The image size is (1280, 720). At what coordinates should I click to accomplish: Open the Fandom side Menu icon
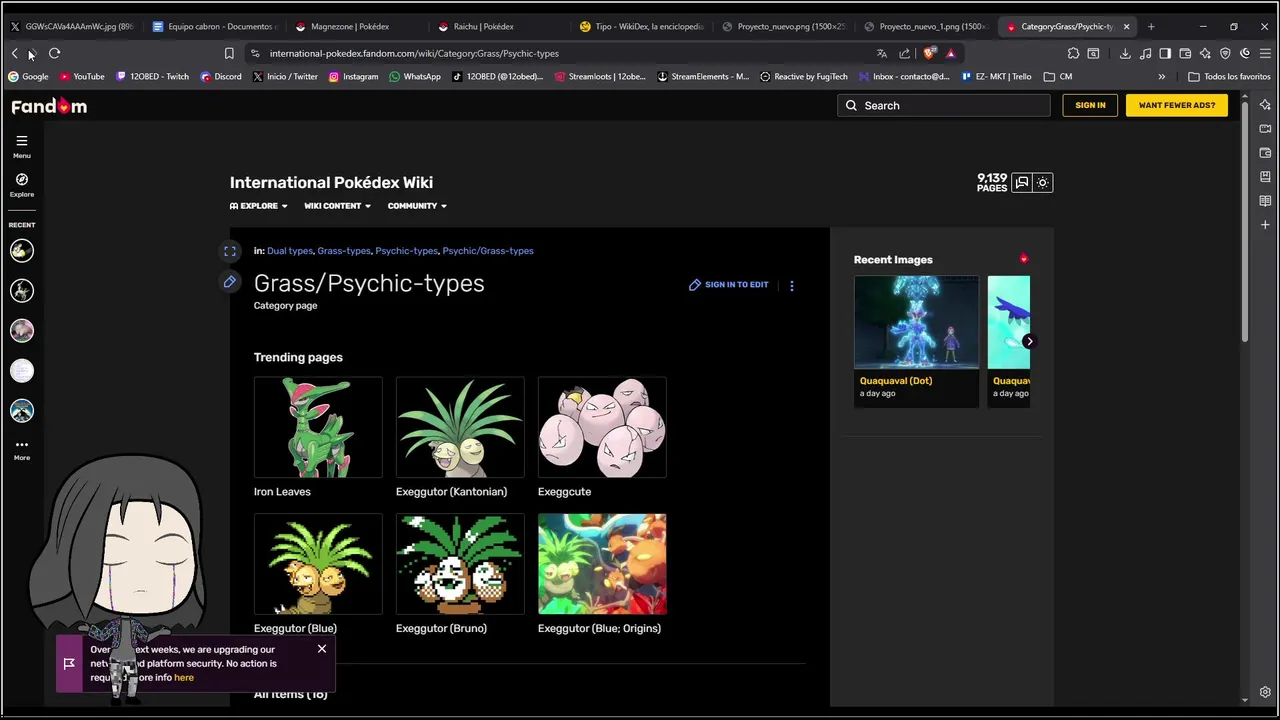21,141
